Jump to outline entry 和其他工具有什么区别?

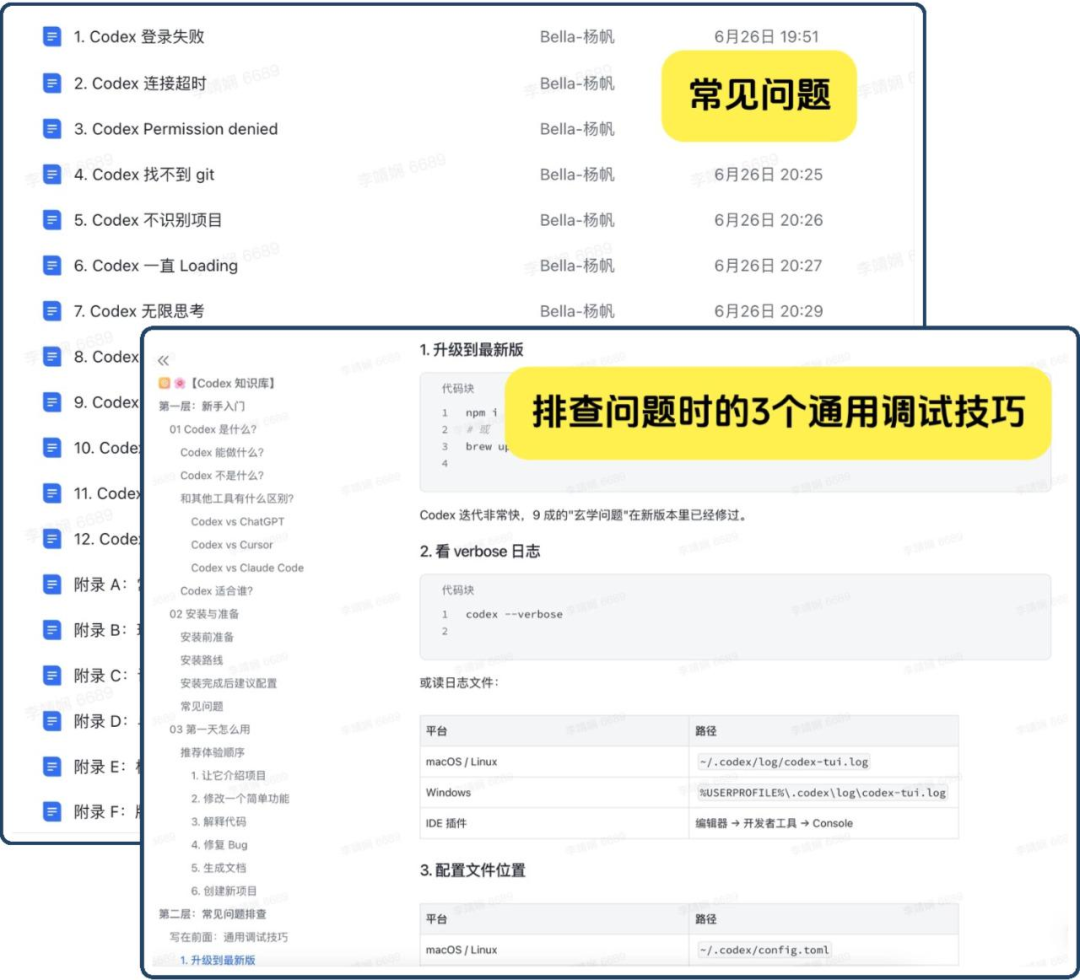[237, 498]
